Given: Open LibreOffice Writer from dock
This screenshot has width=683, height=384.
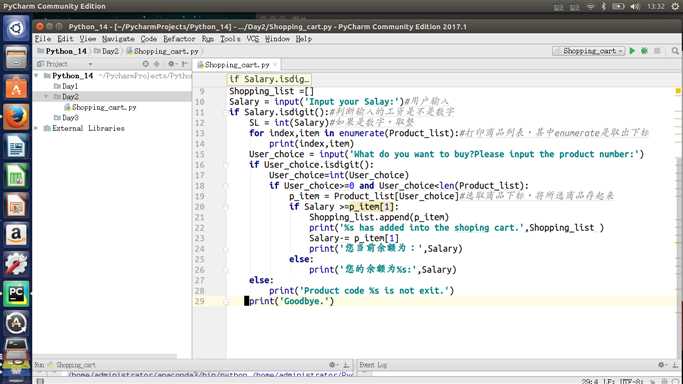Looking at the screenshot, I should coord(16,146).
